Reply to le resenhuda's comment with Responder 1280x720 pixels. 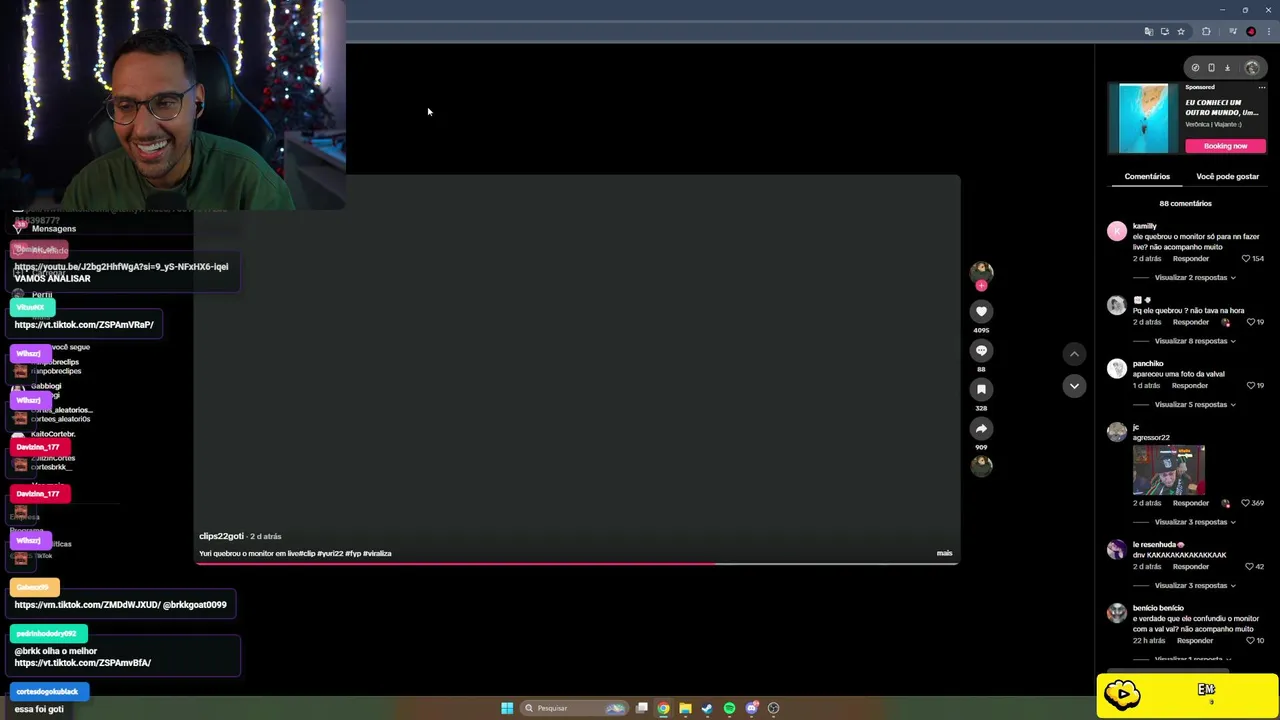tap(1191, 567)
